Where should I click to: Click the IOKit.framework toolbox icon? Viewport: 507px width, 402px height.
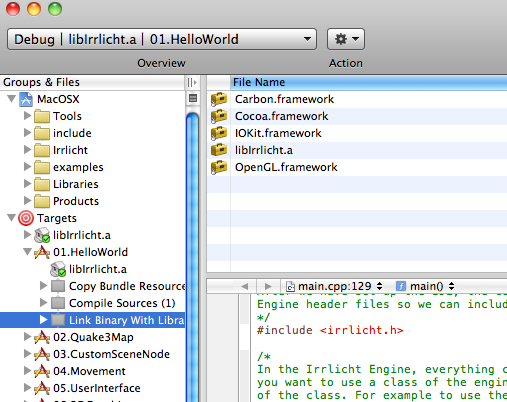tap(219, 133)
